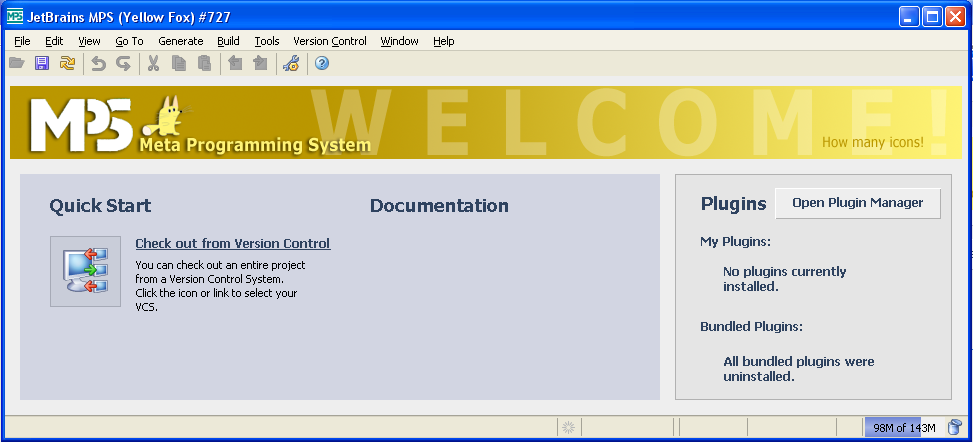Open Settings via the wrench icon
The width and height of the screenshot is (973, 442).
point(291,63)
